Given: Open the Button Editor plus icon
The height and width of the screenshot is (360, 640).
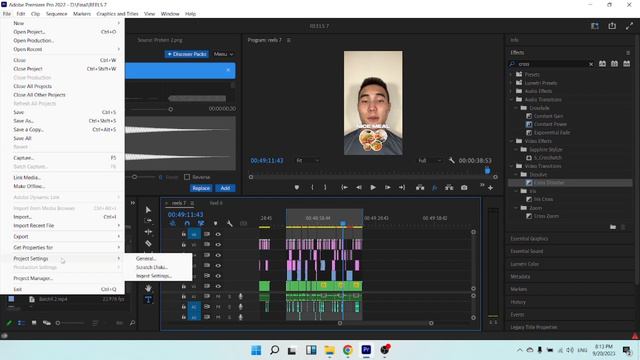Looking at the screenshot, I should point(491,188).
